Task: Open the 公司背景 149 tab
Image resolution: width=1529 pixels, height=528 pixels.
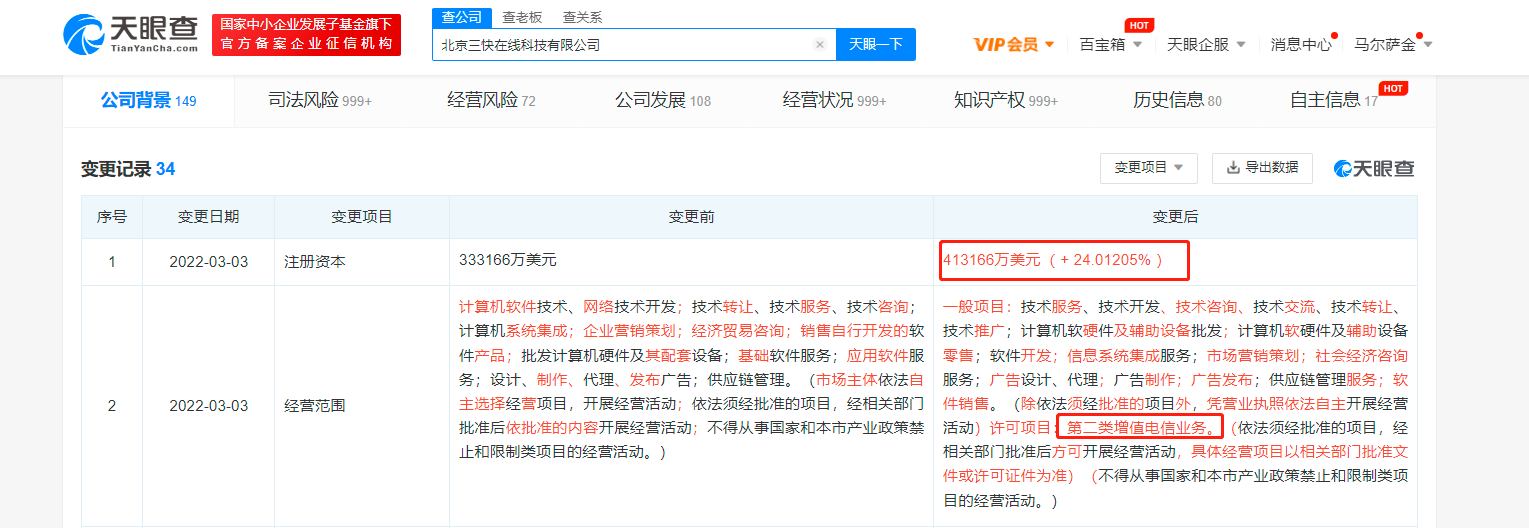Action: coord(148,100)
